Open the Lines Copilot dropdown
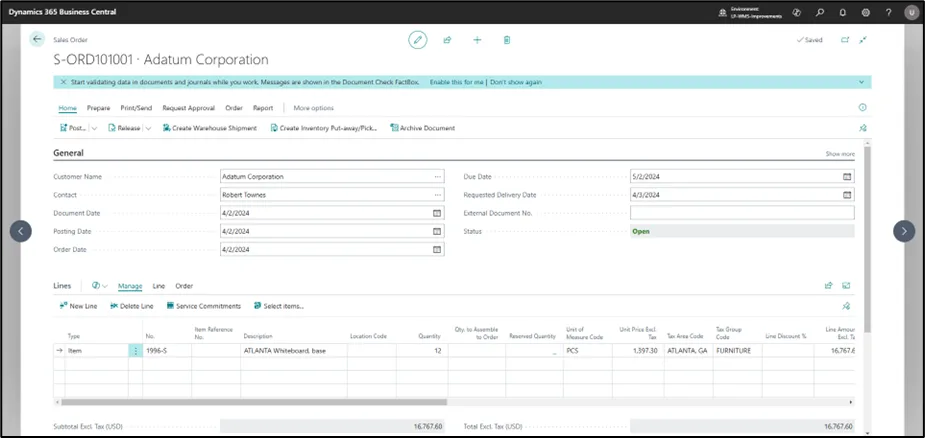This screenshot has width=925, height=438. click(100, 286)
